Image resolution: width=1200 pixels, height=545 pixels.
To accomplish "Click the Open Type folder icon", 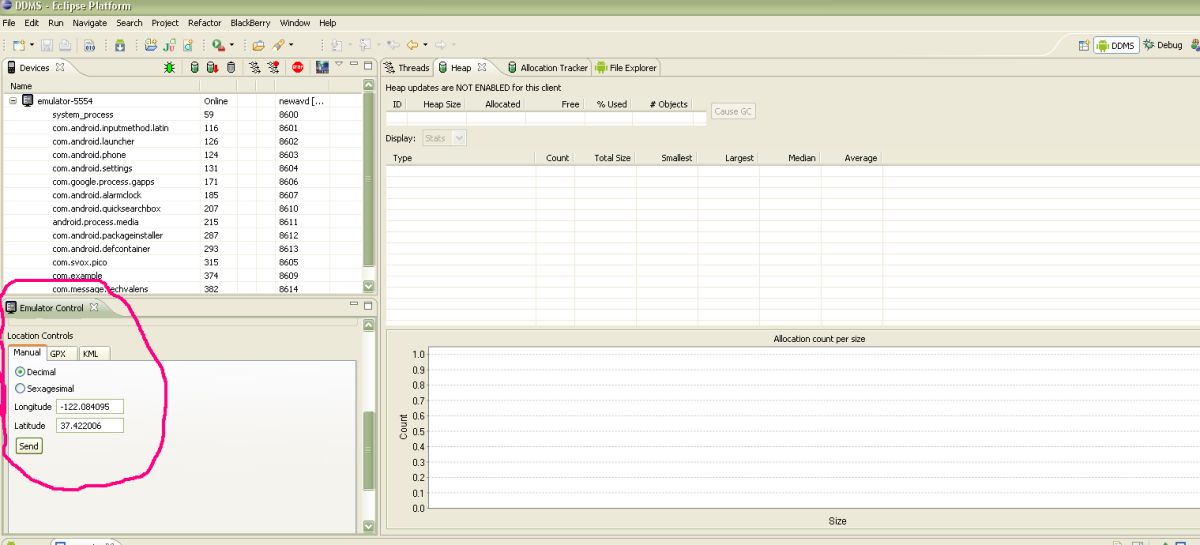I will point(258,45).
